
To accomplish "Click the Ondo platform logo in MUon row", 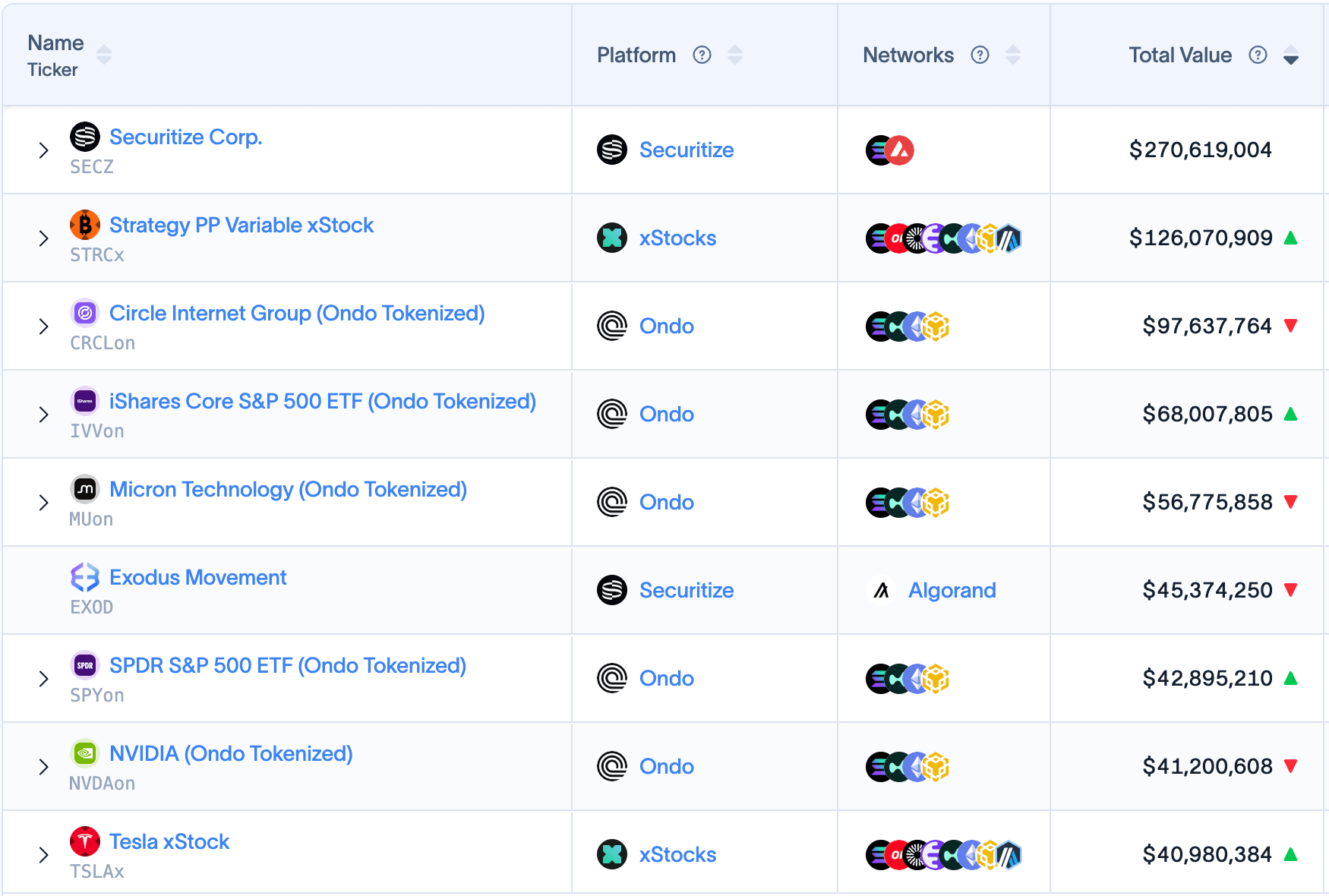I will [x=612, y=502].
